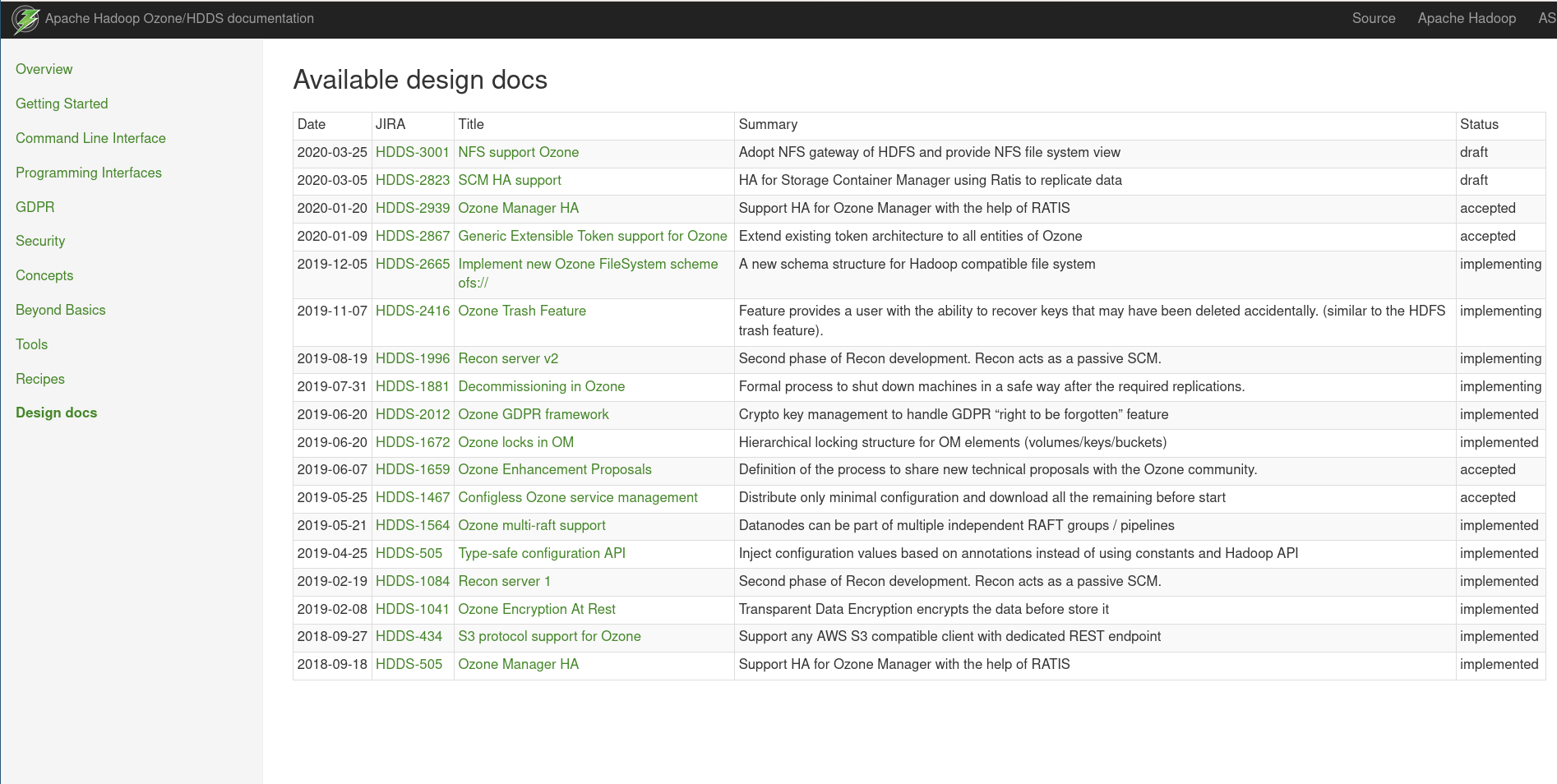Open Ozone Manager HA doc dated 2018-09-18
1557x784 pixels.
pyautogui.click(x=519, y=664)
